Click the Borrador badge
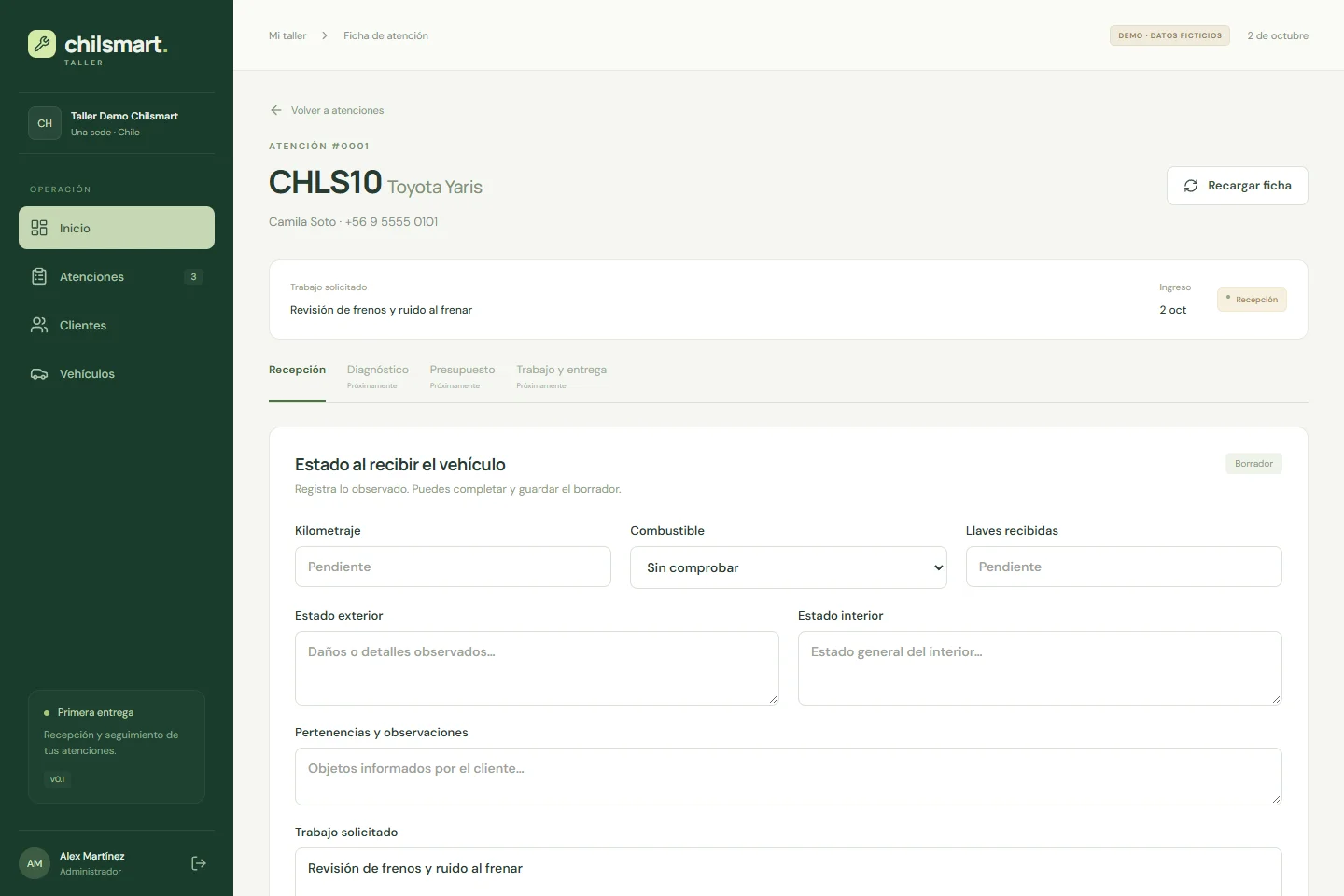Image resolution: width=1344 pixels, height=896 pixels. (x=1253, y=464)
